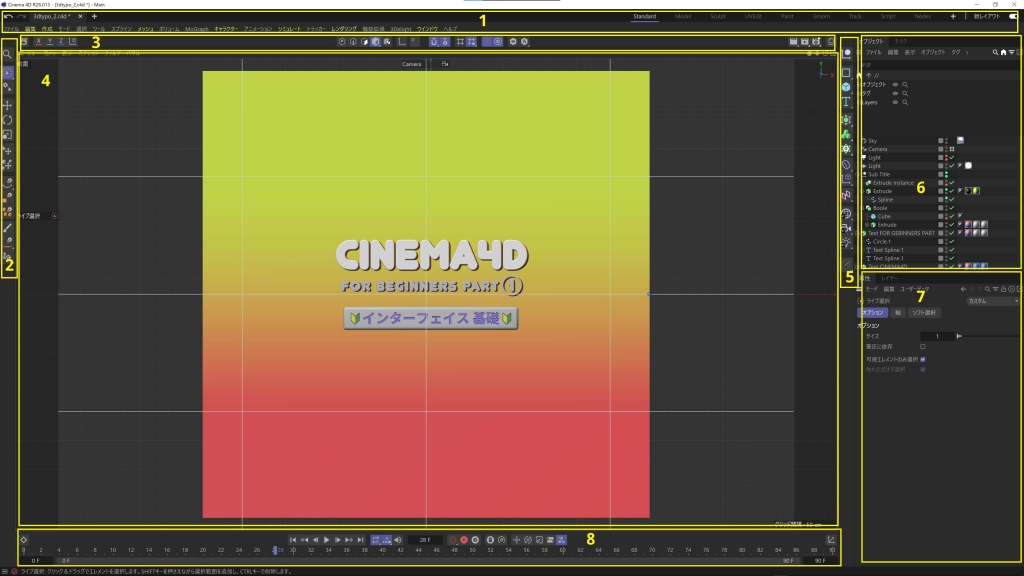Step to next frame
The image size is (1024, 576).
(338, 540)
